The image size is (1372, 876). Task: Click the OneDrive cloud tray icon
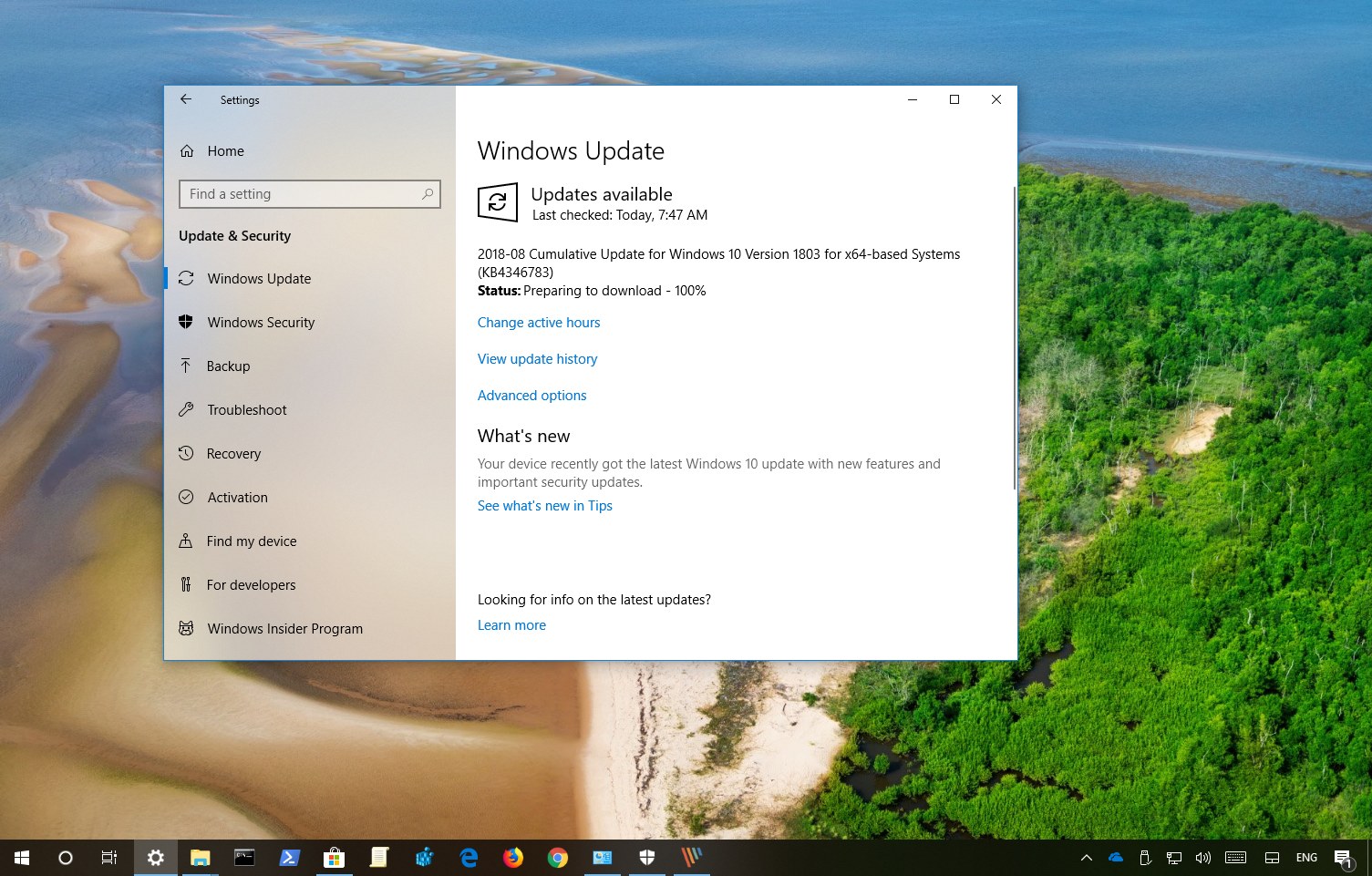click(x=1114, y=857)
